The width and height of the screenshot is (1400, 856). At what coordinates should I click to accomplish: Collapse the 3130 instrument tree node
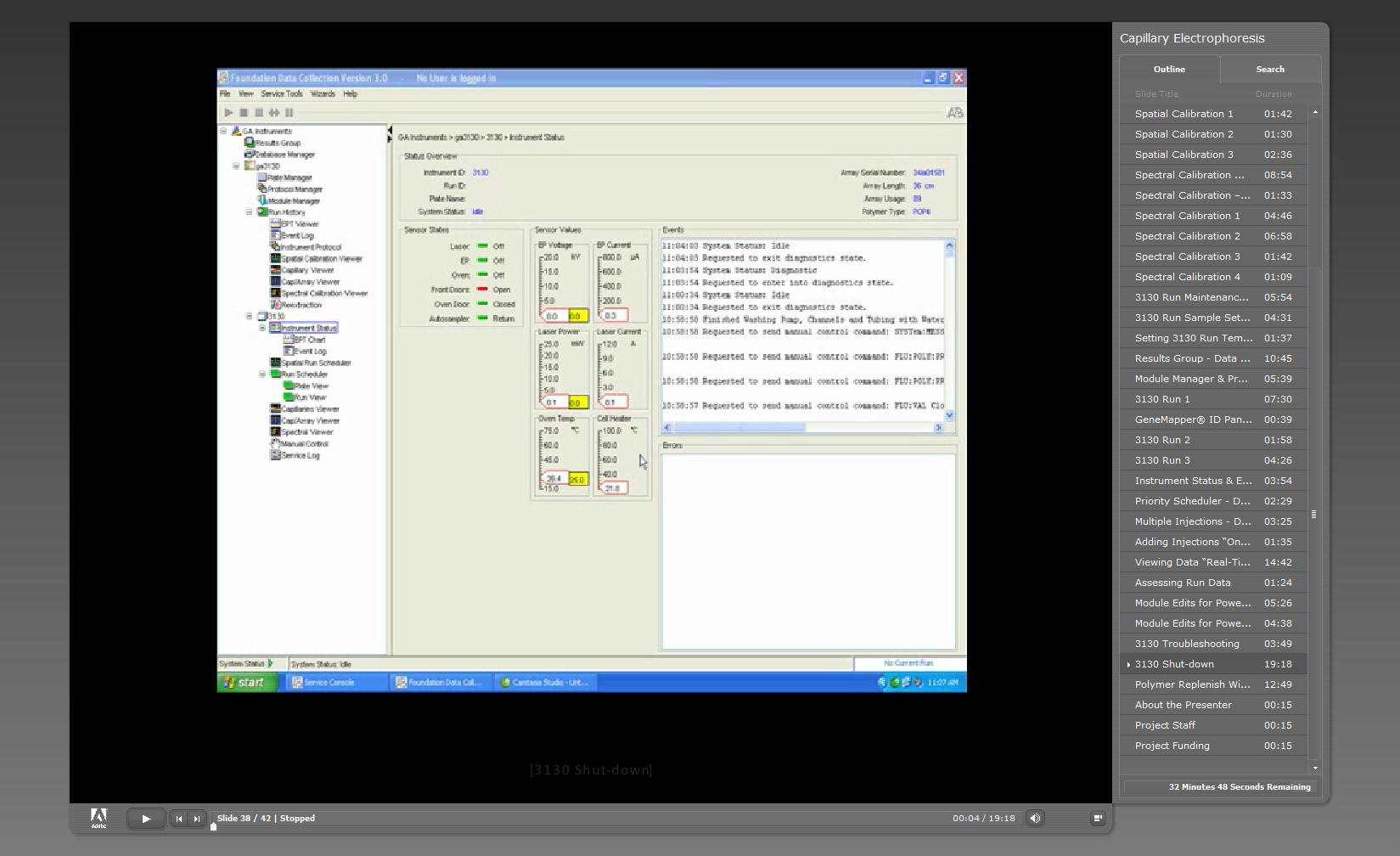click(x=249, y=316)
